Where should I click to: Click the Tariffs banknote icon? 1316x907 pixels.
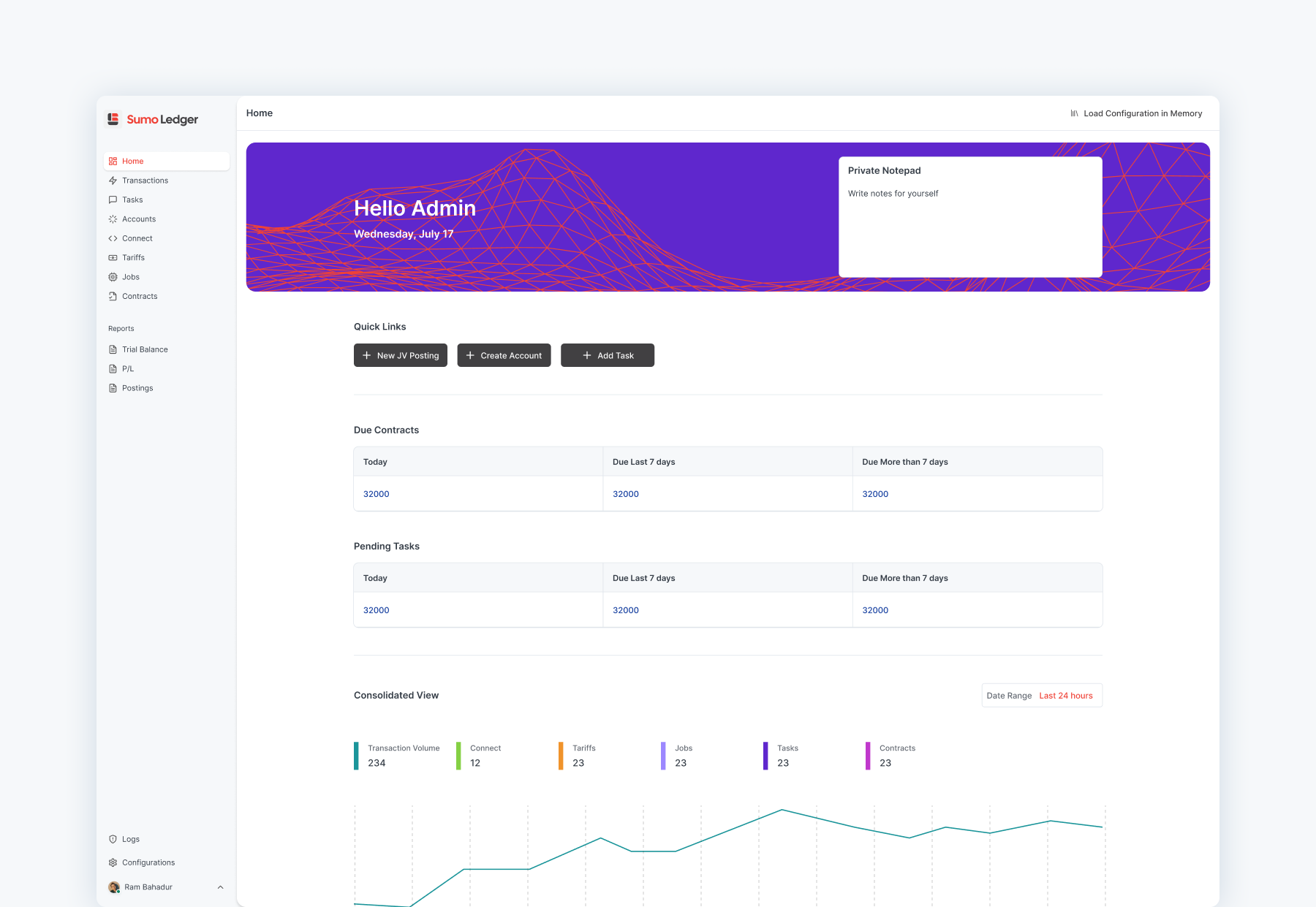pyautogui.click(x=113, y=258)
